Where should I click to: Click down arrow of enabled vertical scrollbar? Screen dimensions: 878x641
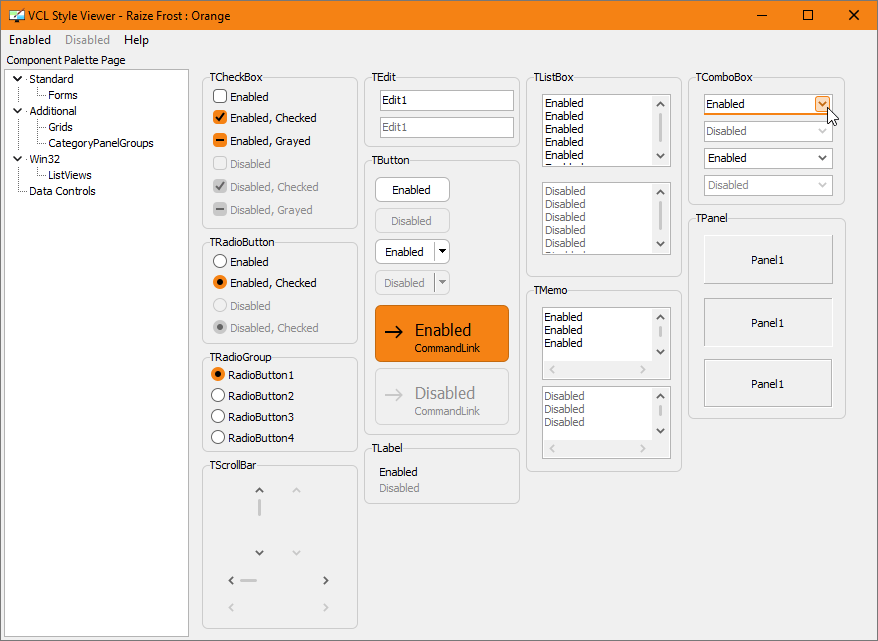[259, 553]
